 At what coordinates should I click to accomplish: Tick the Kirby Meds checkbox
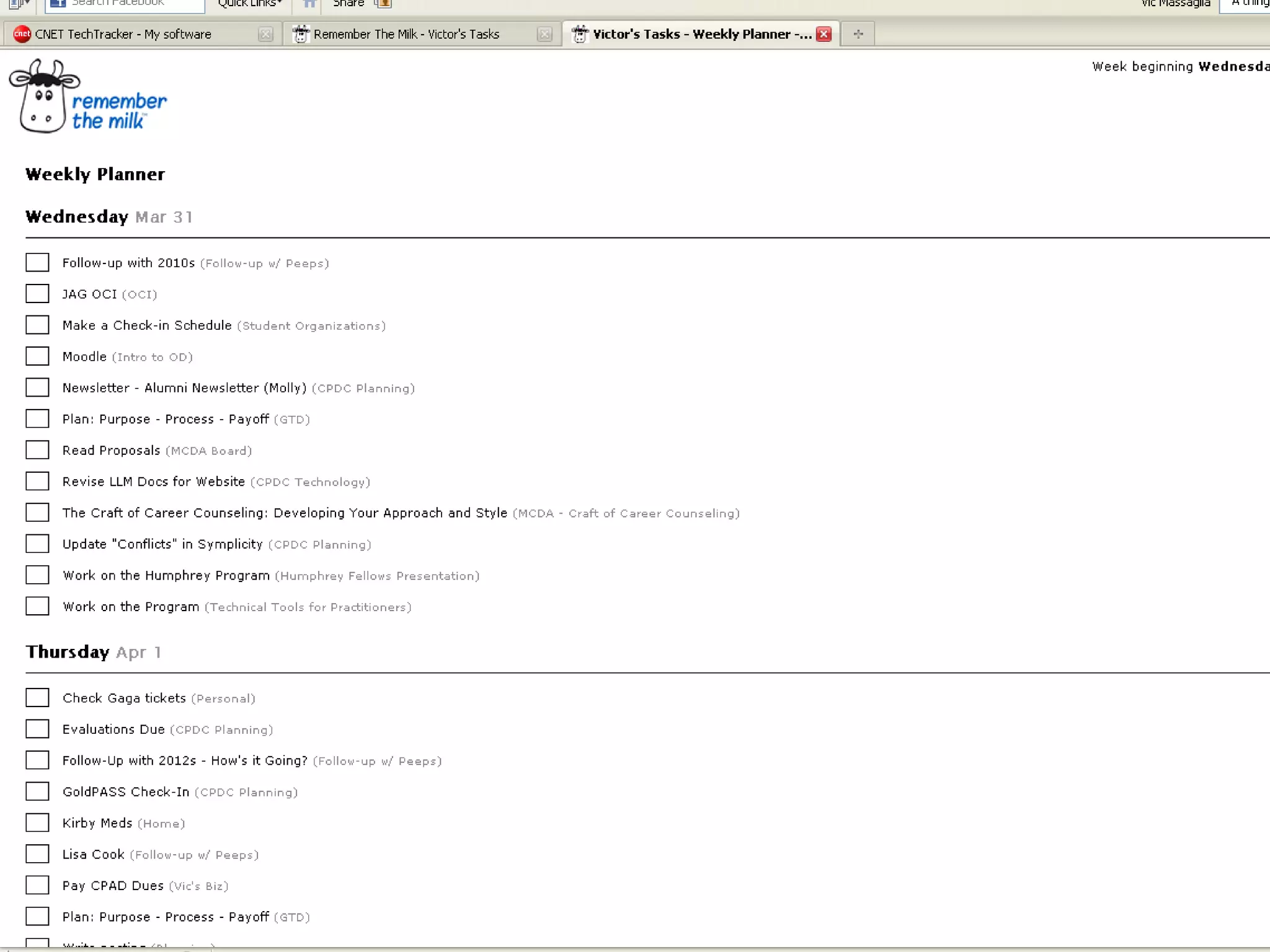coord(37,823)
